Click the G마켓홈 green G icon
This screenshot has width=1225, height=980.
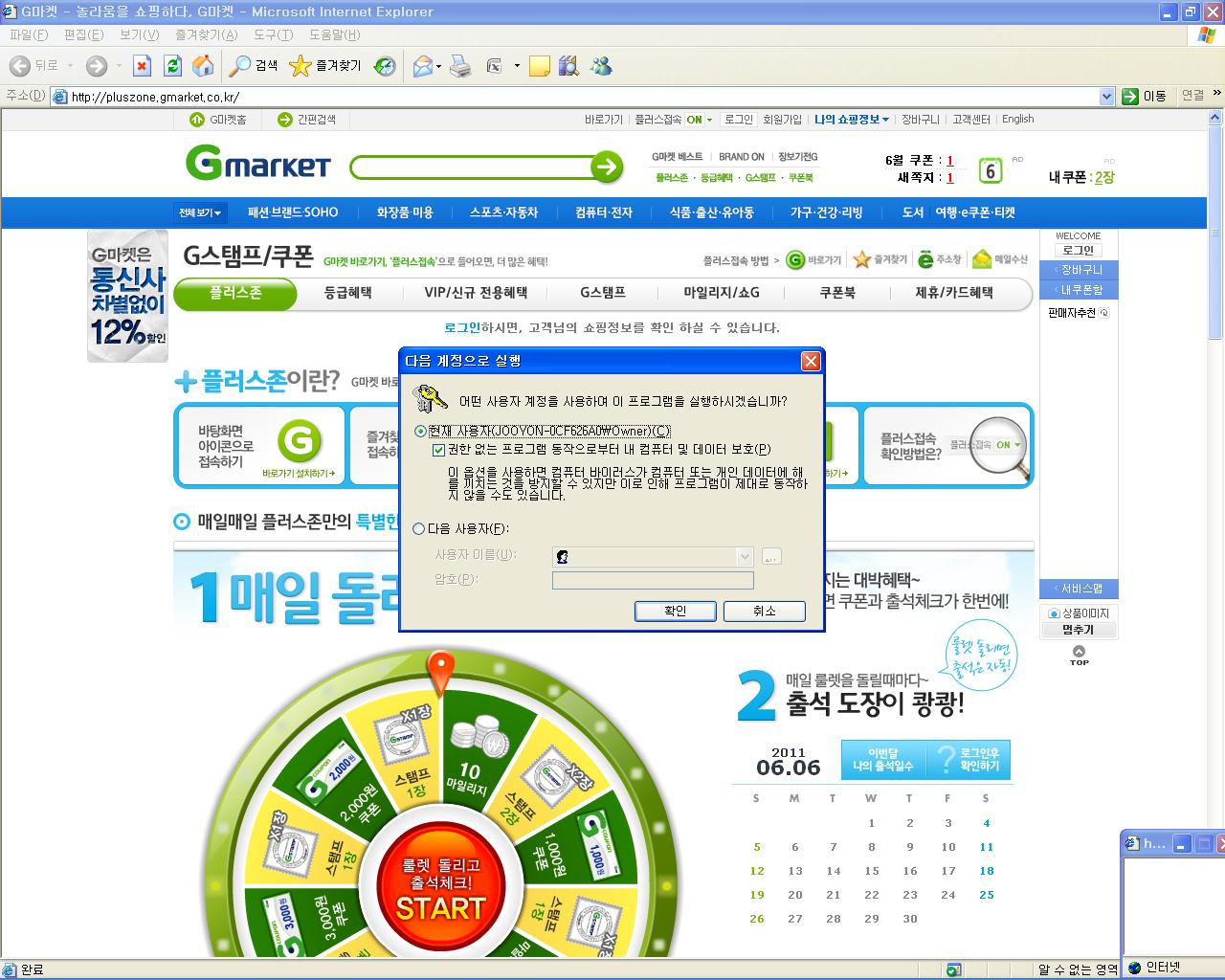(x=197, y=120)
